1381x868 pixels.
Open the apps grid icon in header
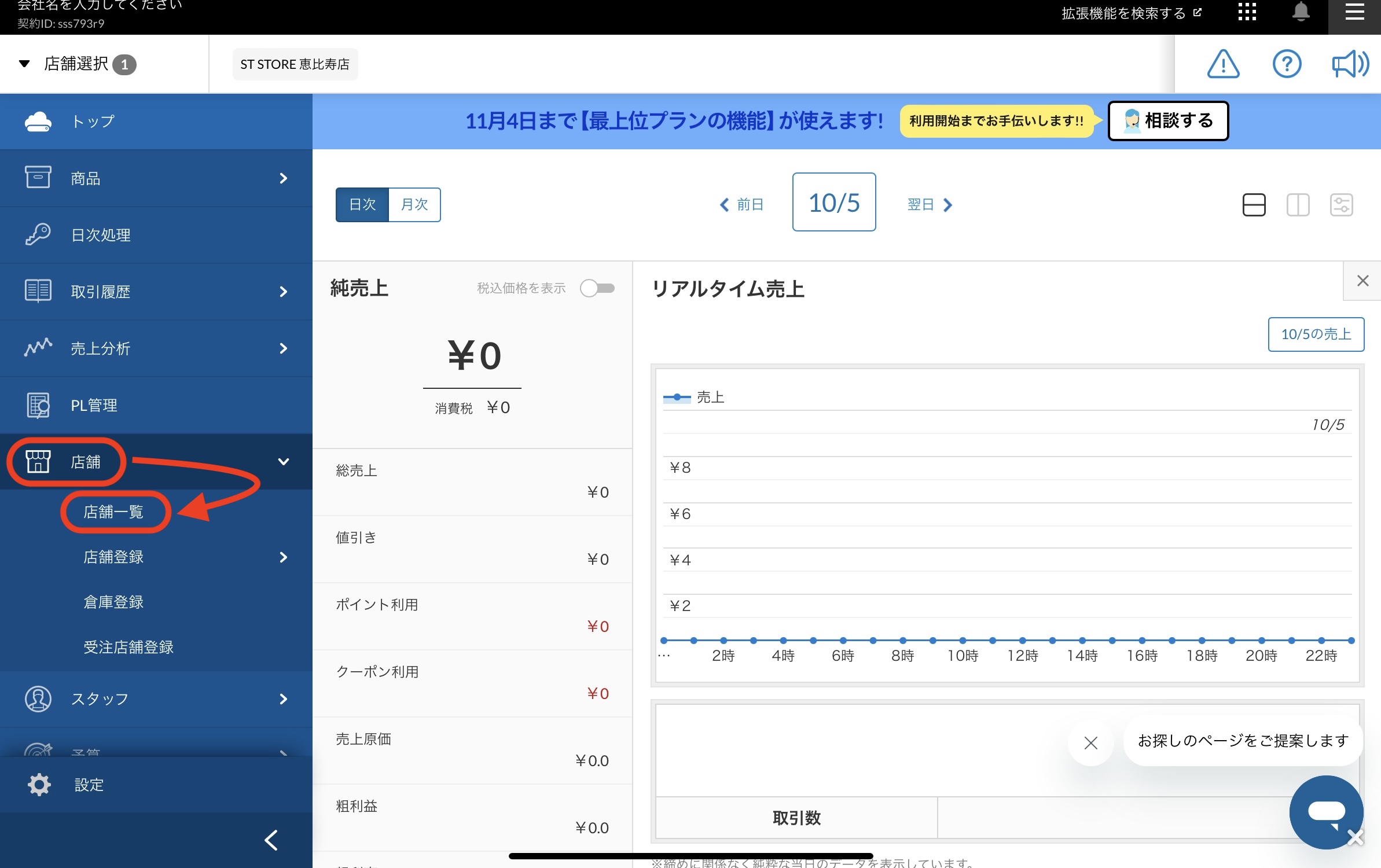[1247, 12]
